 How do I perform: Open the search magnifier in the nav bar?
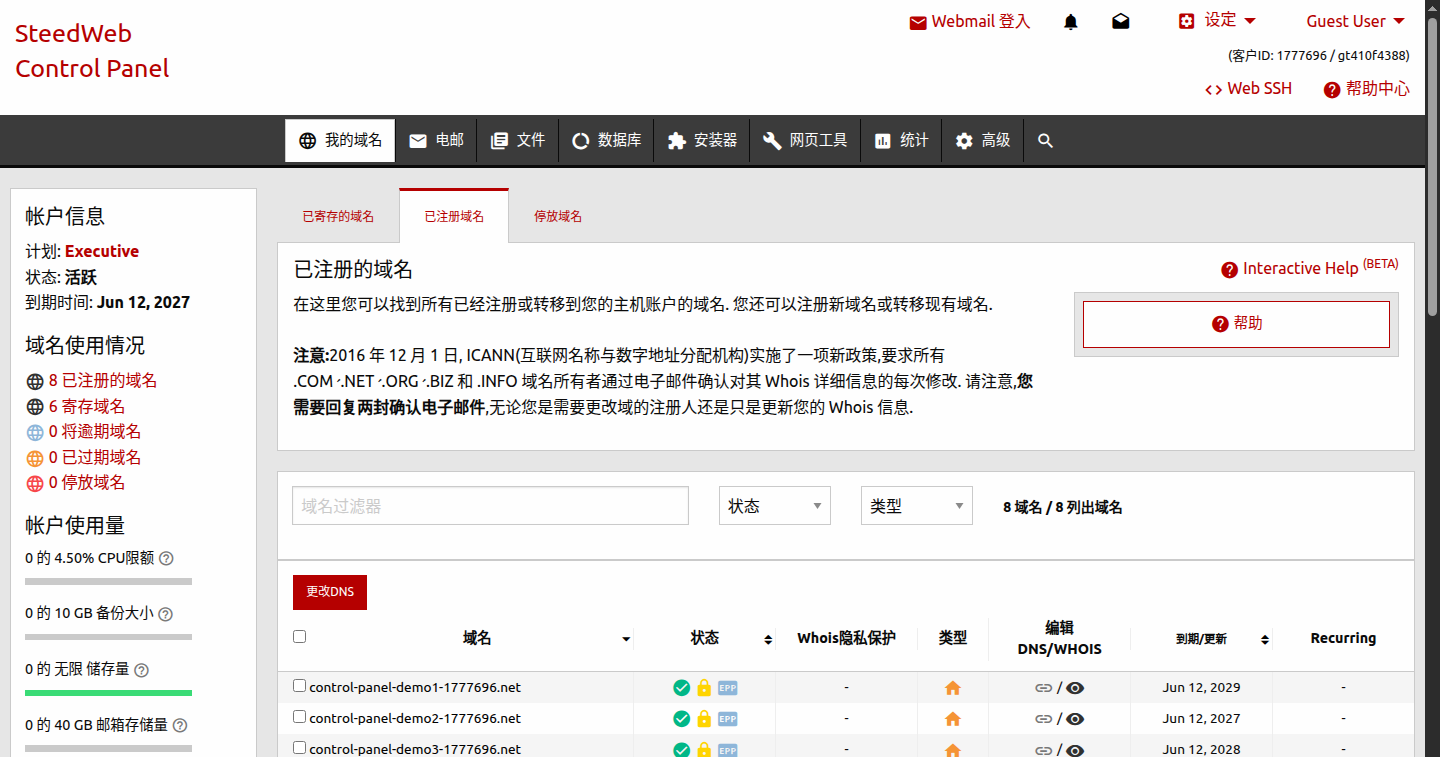tap(1046, 141)
